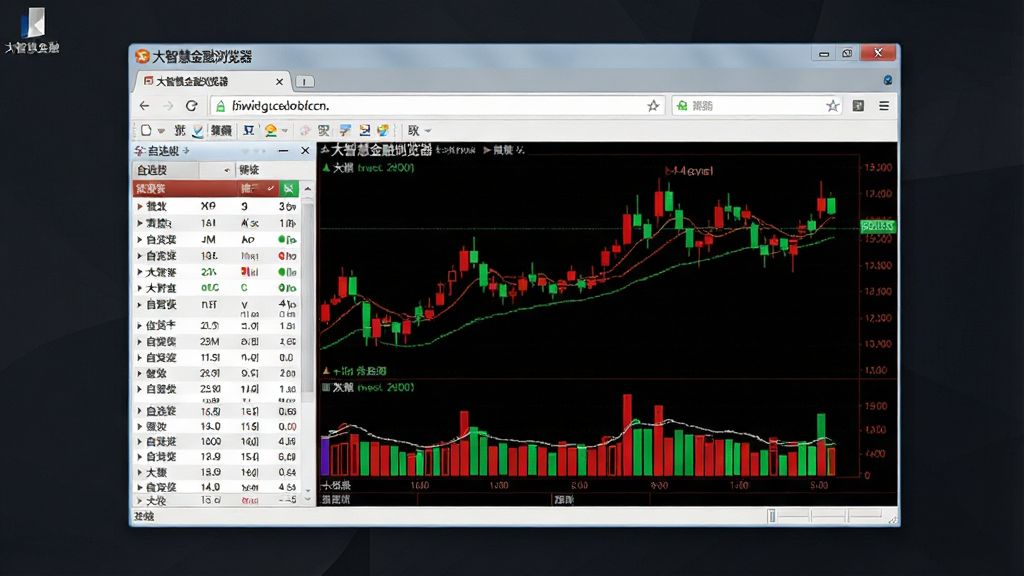Go back using the browser back arrow
The height and width of the screenshot is (576, 1024).
coord(144,106)
